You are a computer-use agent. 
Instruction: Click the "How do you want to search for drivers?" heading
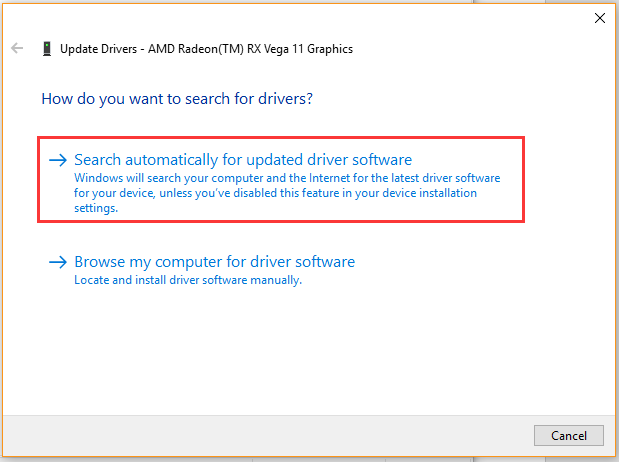pyautogui.click(x=177, y=99)
